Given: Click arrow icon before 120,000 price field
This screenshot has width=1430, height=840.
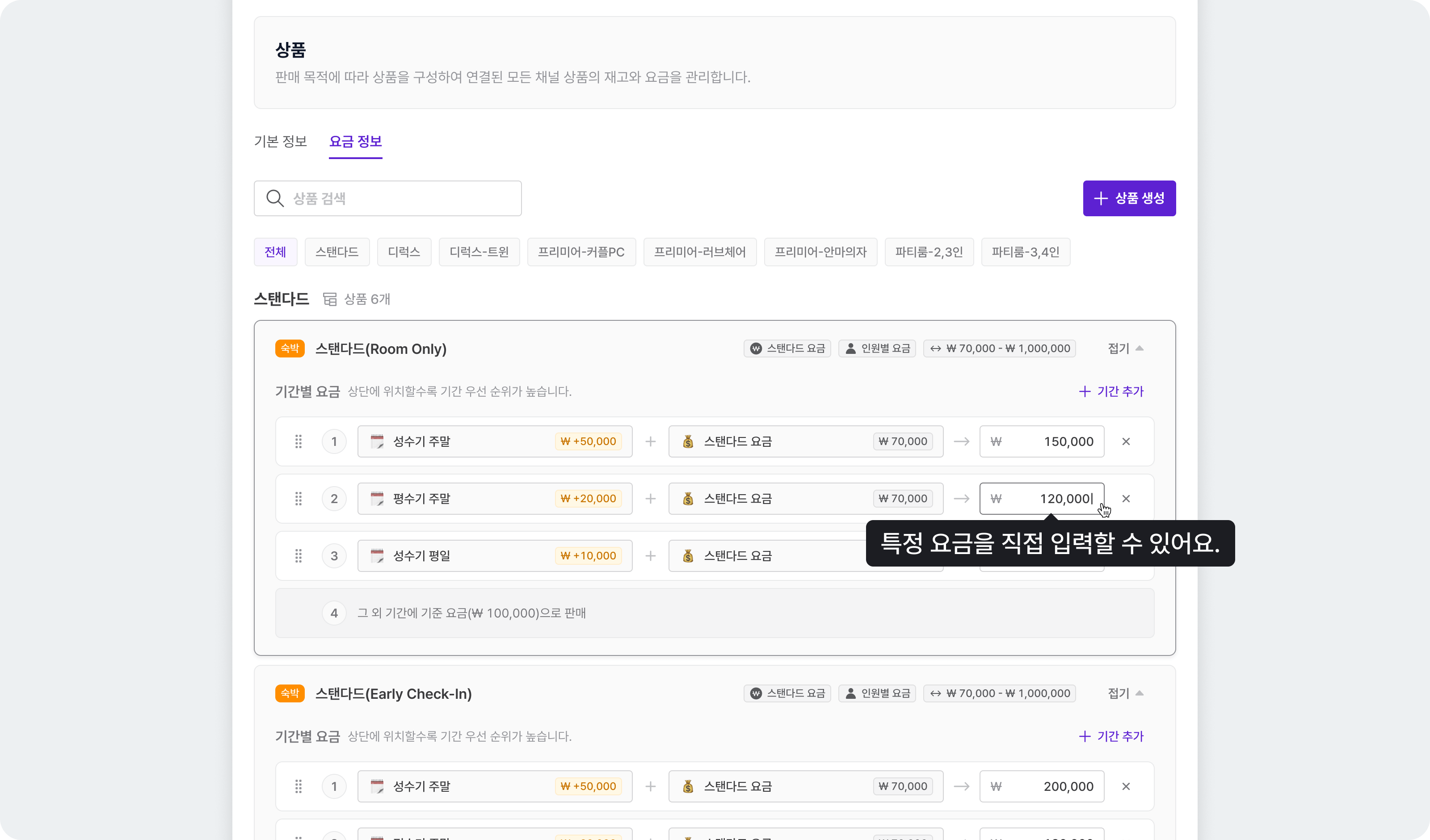Looking at the screenshot, I should point(961,498).
